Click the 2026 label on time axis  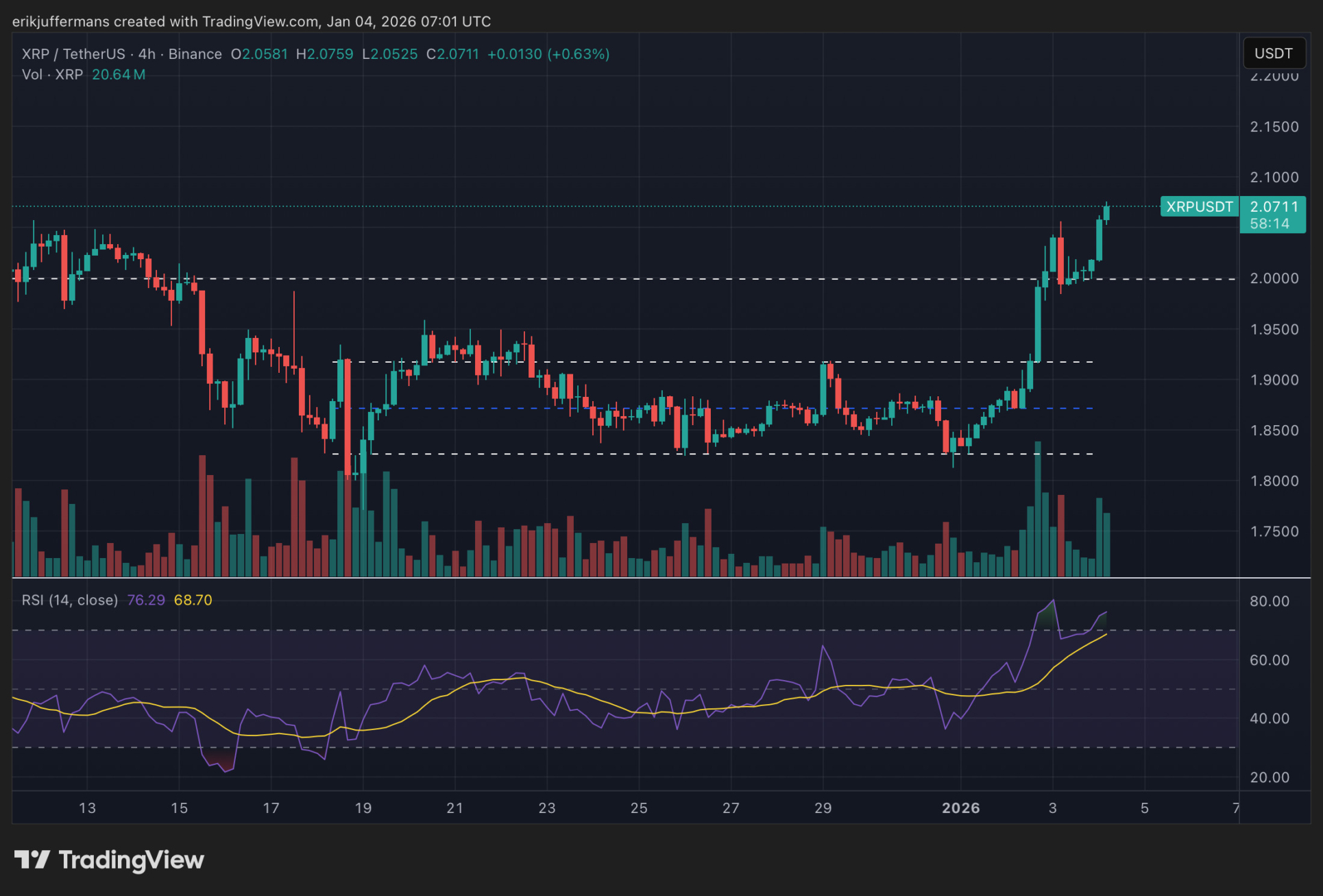tap(960, 808)
